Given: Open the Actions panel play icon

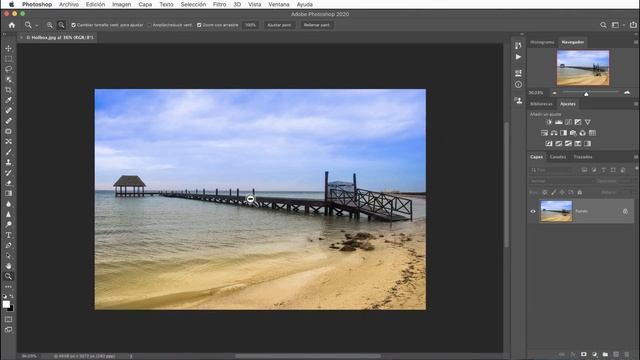Looking at the screenshot, I should [518, 57].
